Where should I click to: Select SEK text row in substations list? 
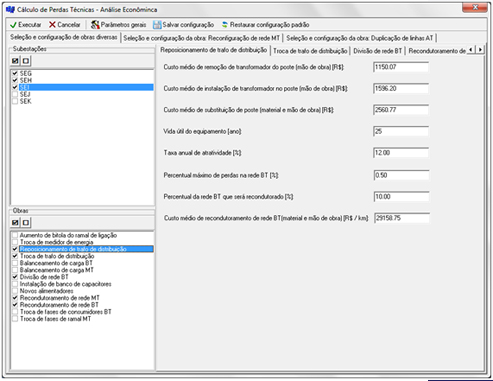click(x=26, y=101)
